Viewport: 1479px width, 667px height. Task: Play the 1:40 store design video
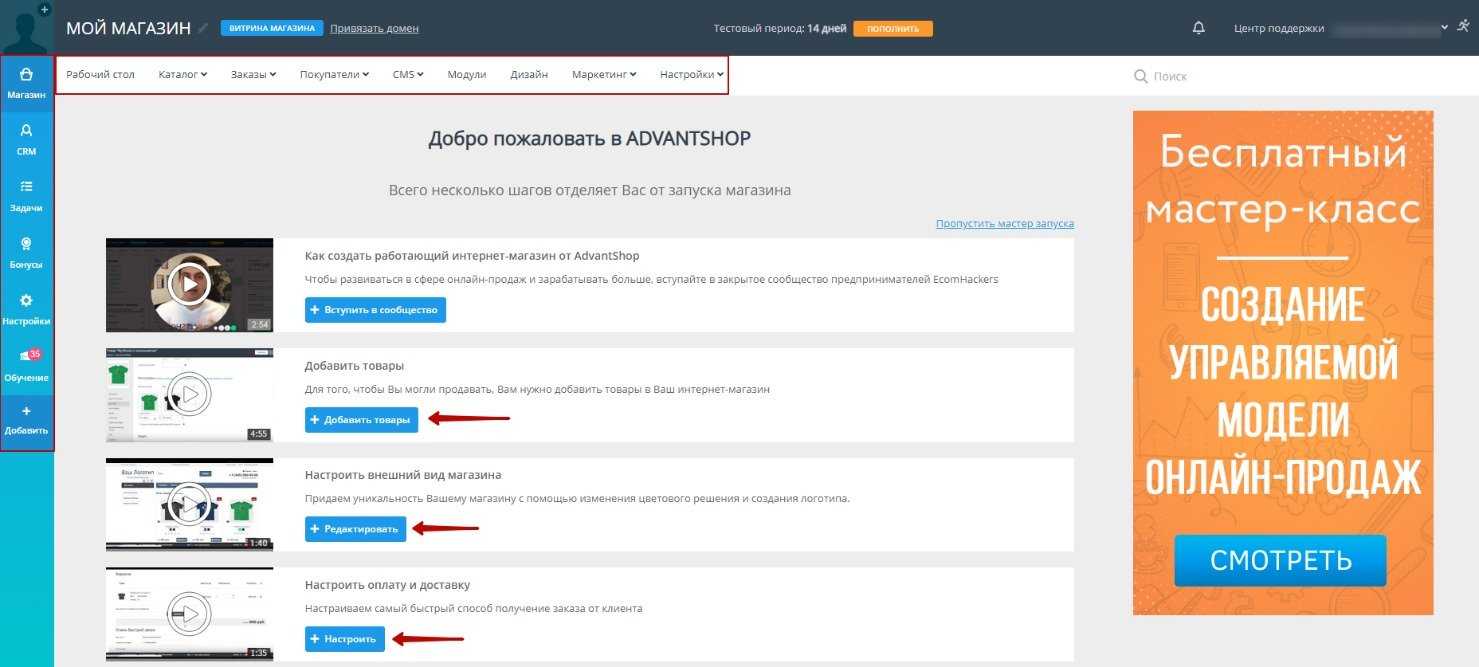point(189,505)
